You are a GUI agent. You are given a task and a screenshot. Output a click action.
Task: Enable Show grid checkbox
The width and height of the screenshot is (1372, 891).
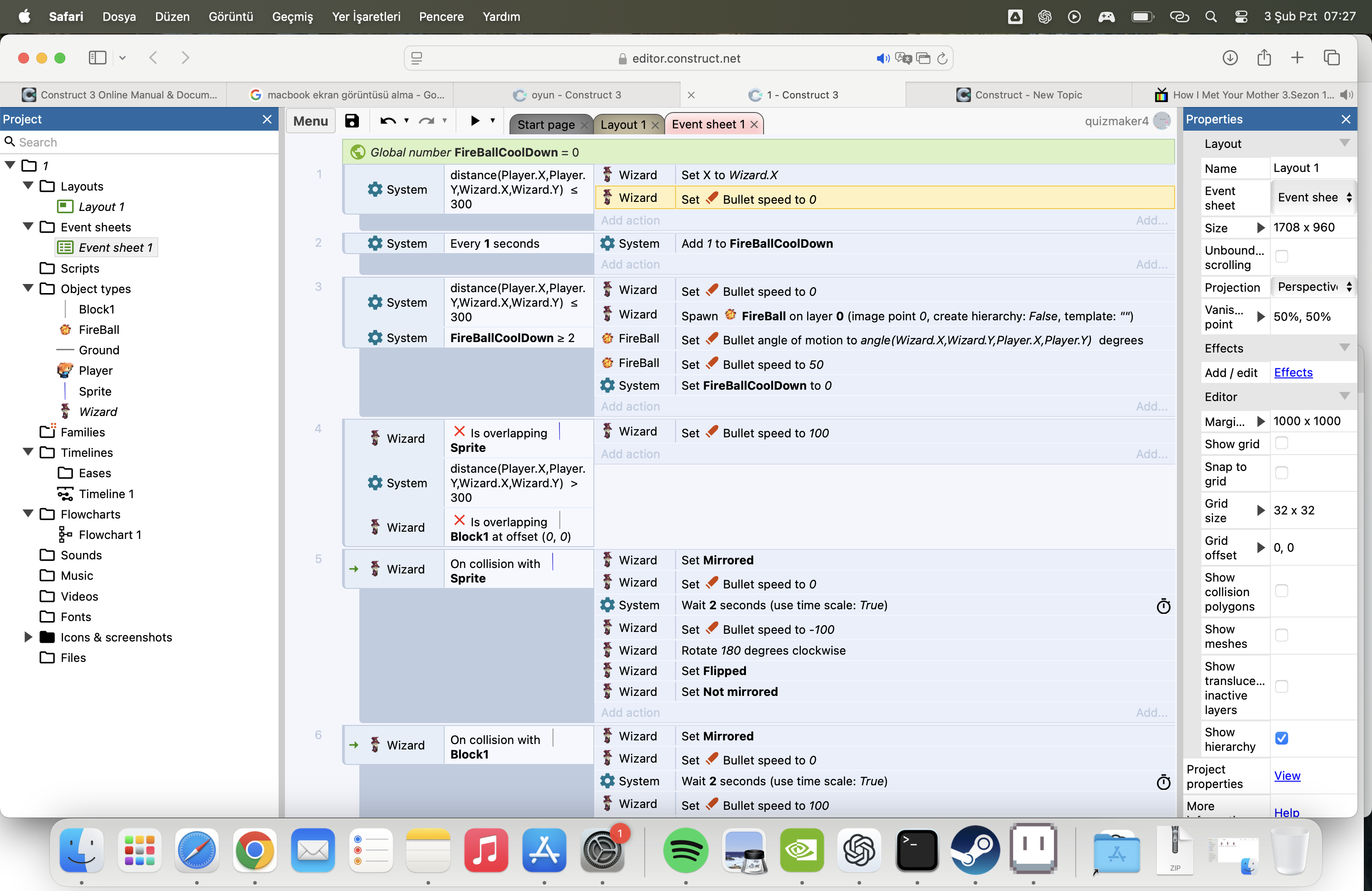(x=1282, y=443)
